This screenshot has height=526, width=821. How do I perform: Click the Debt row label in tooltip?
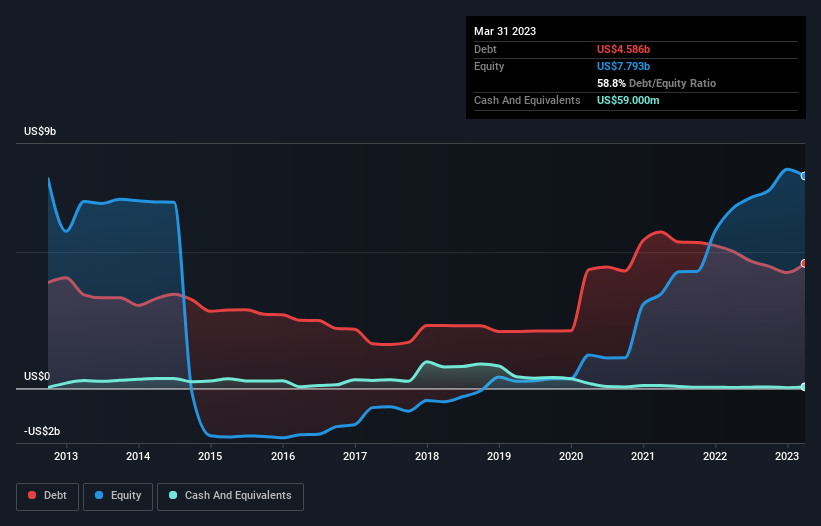[x=485, y=49]
